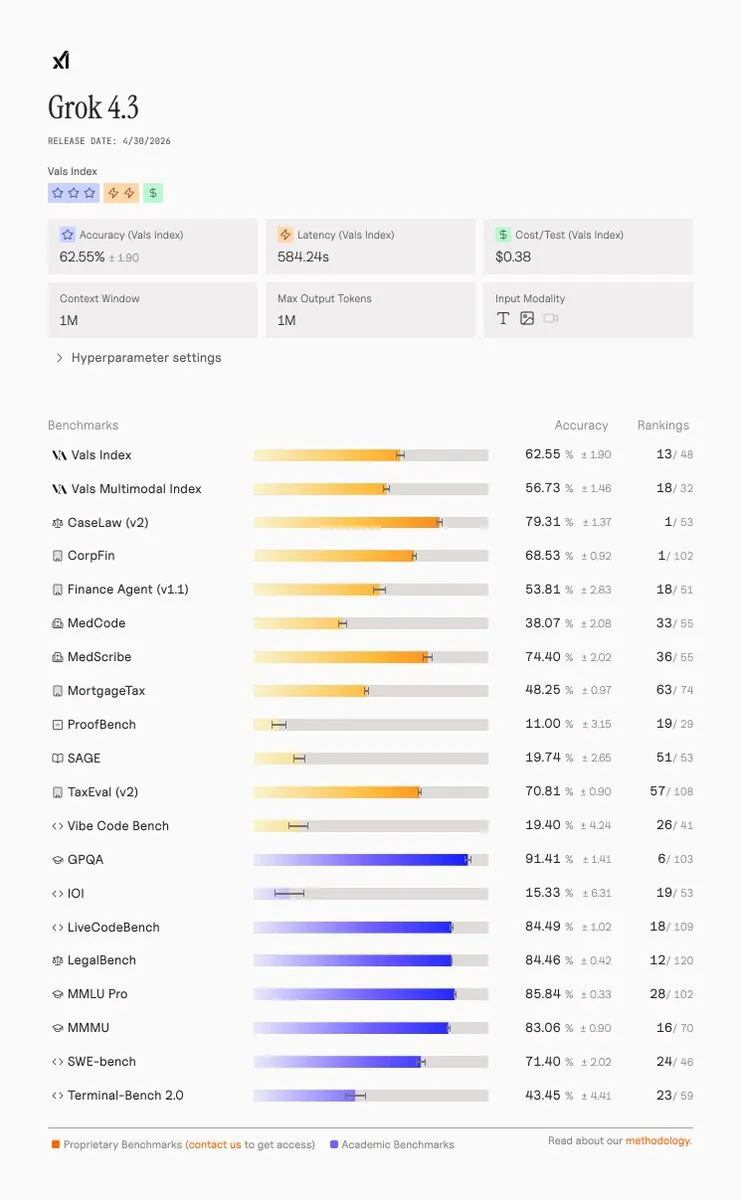Click the Grok 4.3 title
Image resolution: width=741 pixels, height=1200 pixels.
coord(93,108)
